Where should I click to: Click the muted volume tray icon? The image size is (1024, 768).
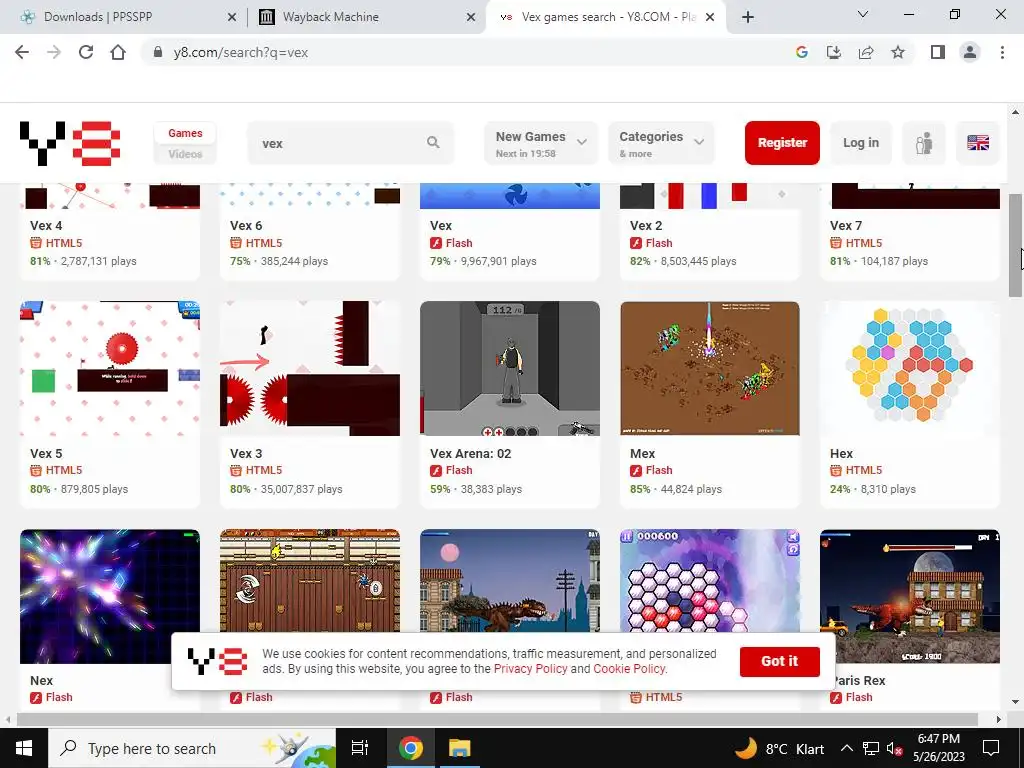pos(894,748)
